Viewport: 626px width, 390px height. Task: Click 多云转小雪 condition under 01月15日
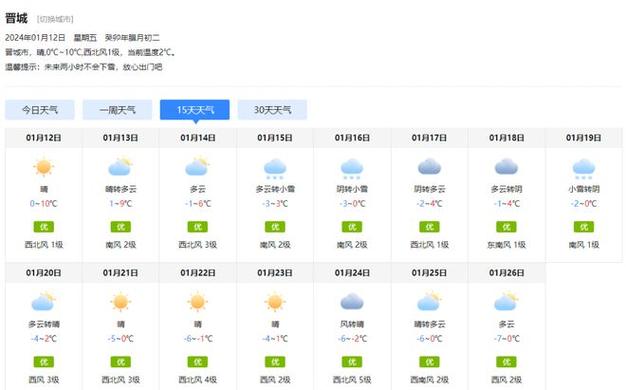tap(275, 189)
